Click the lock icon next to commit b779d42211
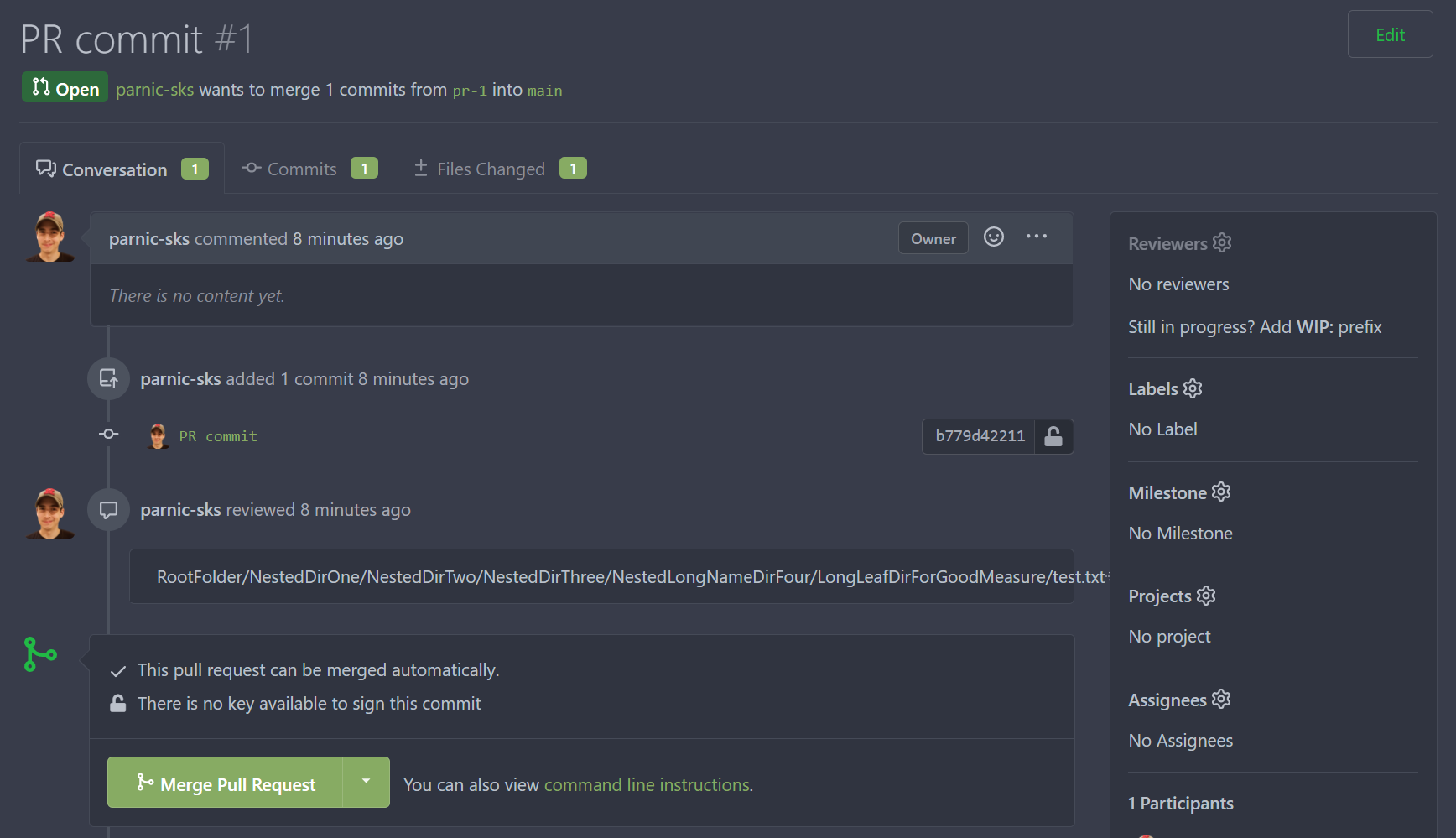Screen dimensions: 1456x838 click(x=1053, y=436)
